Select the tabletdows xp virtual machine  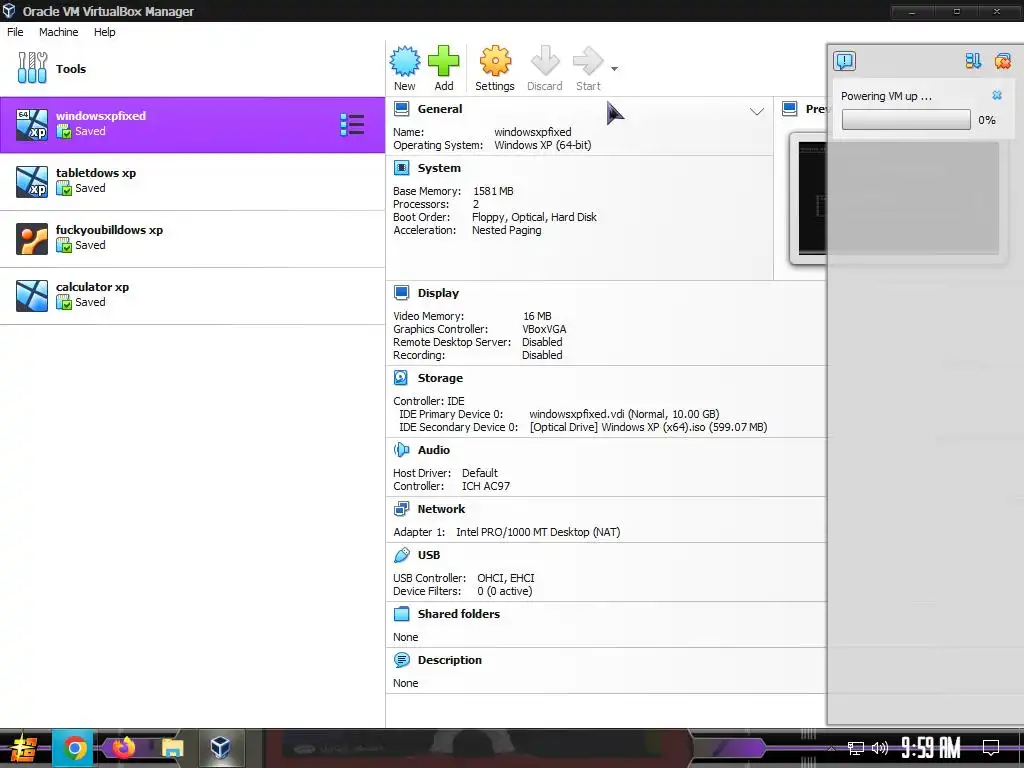pos(193,182)
